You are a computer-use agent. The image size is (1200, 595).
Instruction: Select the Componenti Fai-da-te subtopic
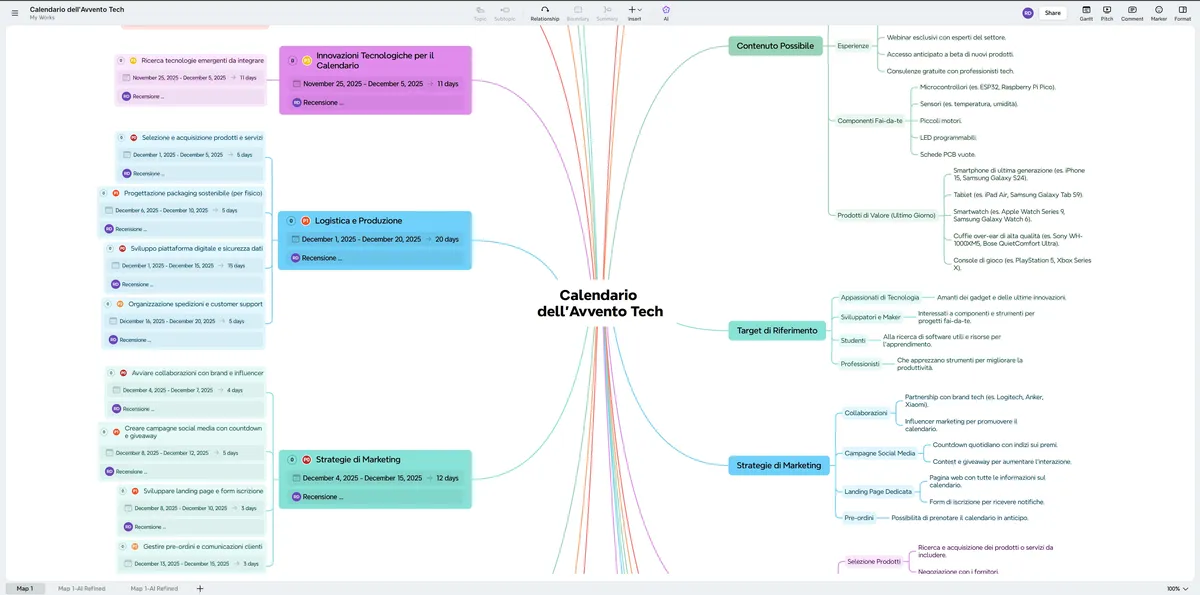pos(870,121)
